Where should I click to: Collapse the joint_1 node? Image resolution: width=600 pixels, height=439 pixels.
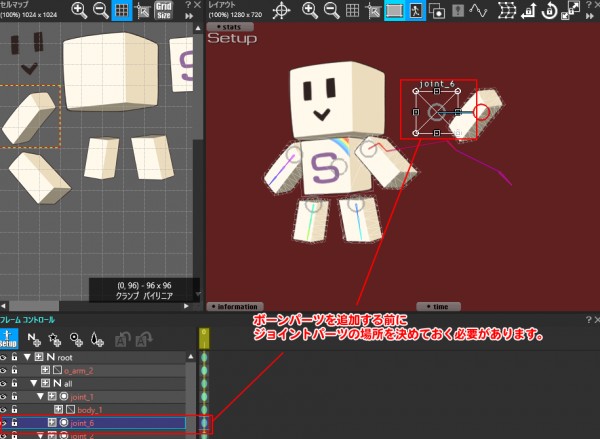click(x=40, y=397)
